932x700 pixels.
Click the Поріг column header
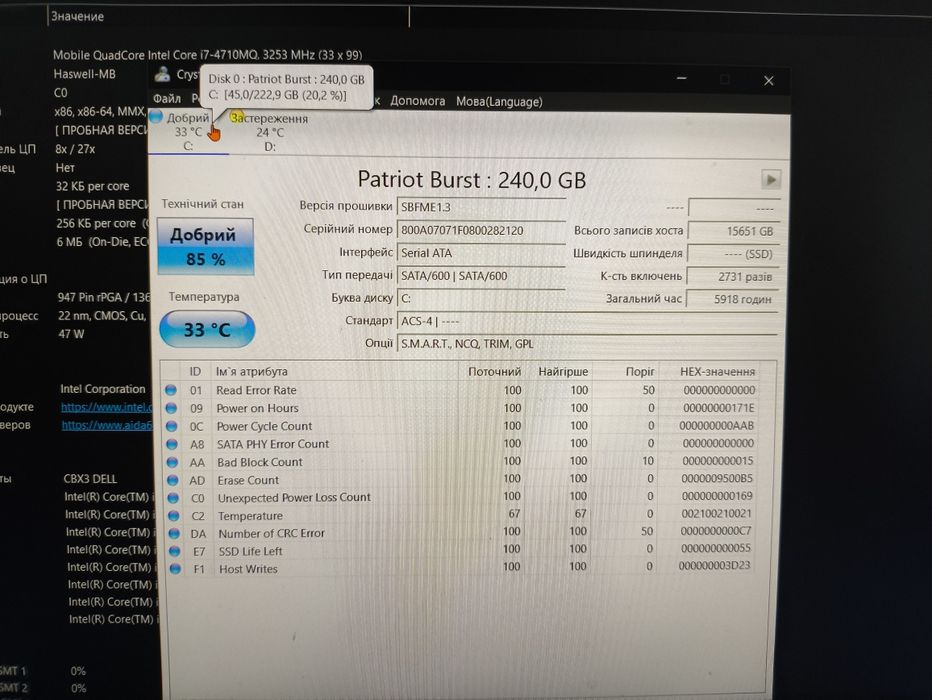[x=640, y=372]
